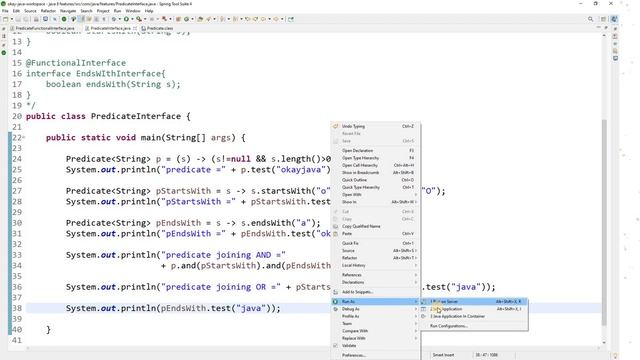Select Java Application In Container option

pos(474,316)
